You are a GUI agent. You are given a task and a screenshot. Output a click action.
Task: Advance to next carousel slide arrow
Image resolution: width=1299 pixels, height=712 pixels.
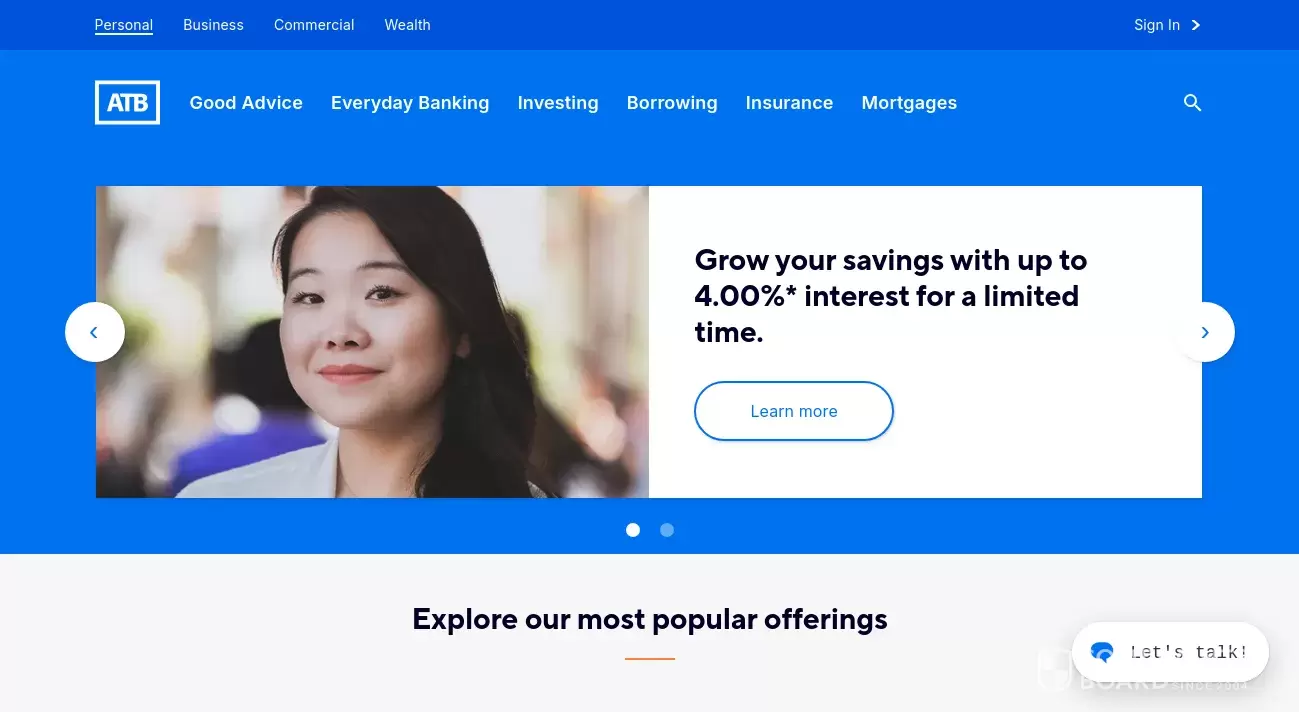click(x=1205, y=332)
